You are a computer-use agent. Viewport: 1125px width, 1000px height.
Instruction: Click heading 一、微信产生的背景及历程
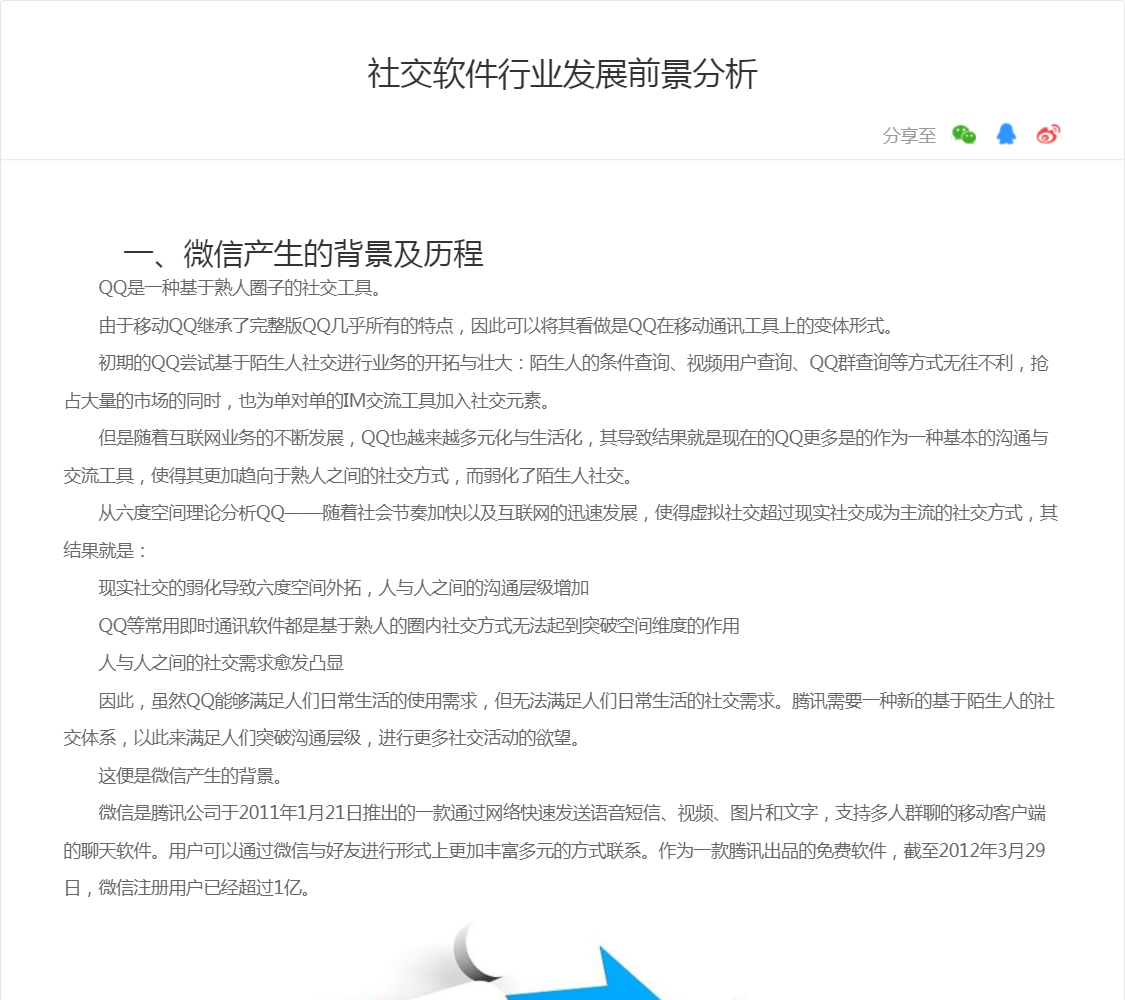[x=303, y=254]
